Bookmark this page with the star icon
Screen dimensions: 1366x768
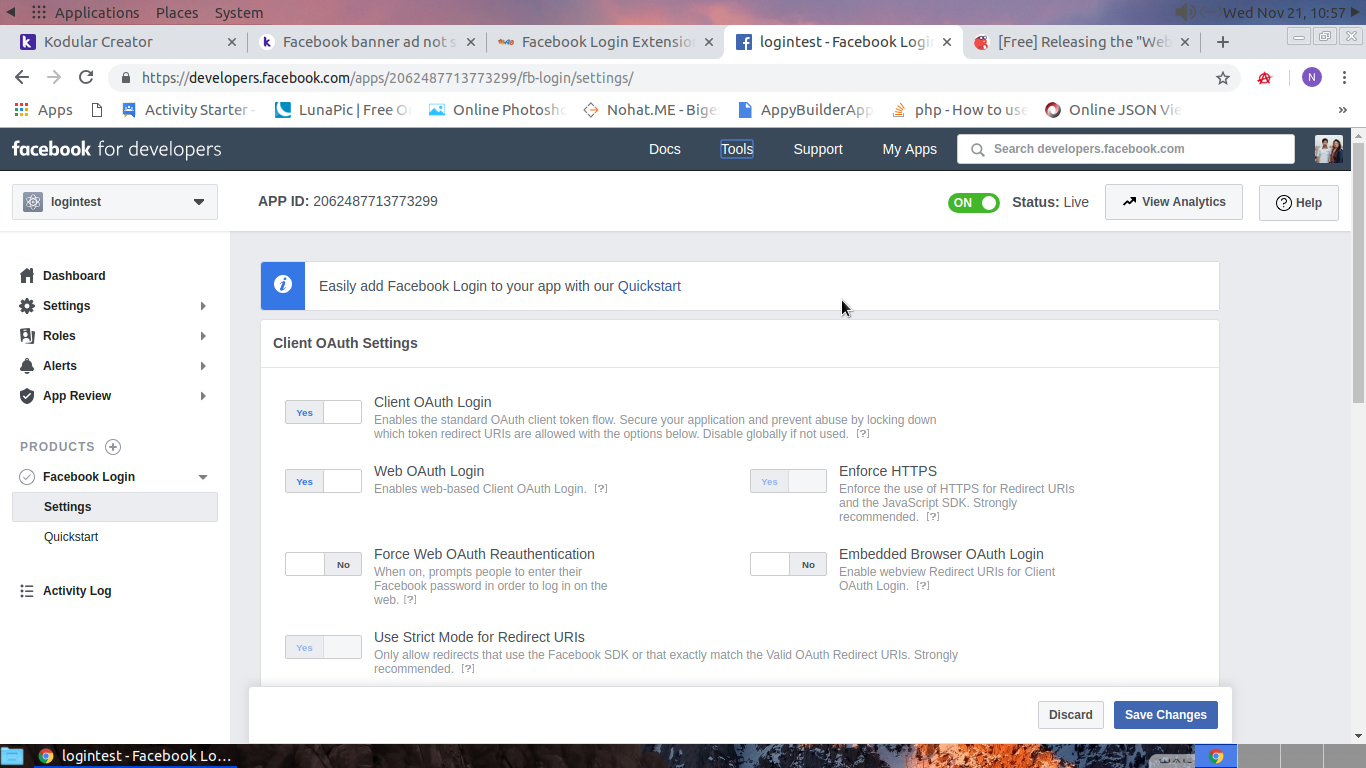[x=1222, y=78]
